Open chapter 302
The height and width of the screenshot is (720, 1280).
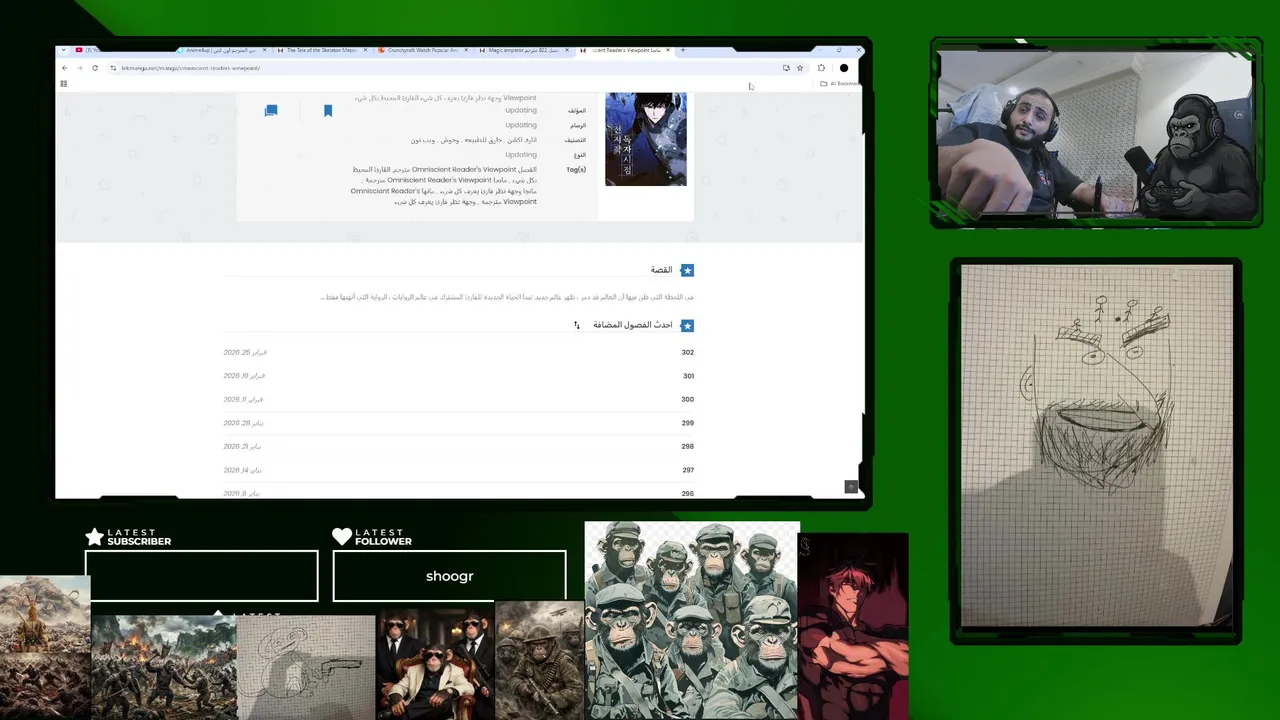(687, 352)
